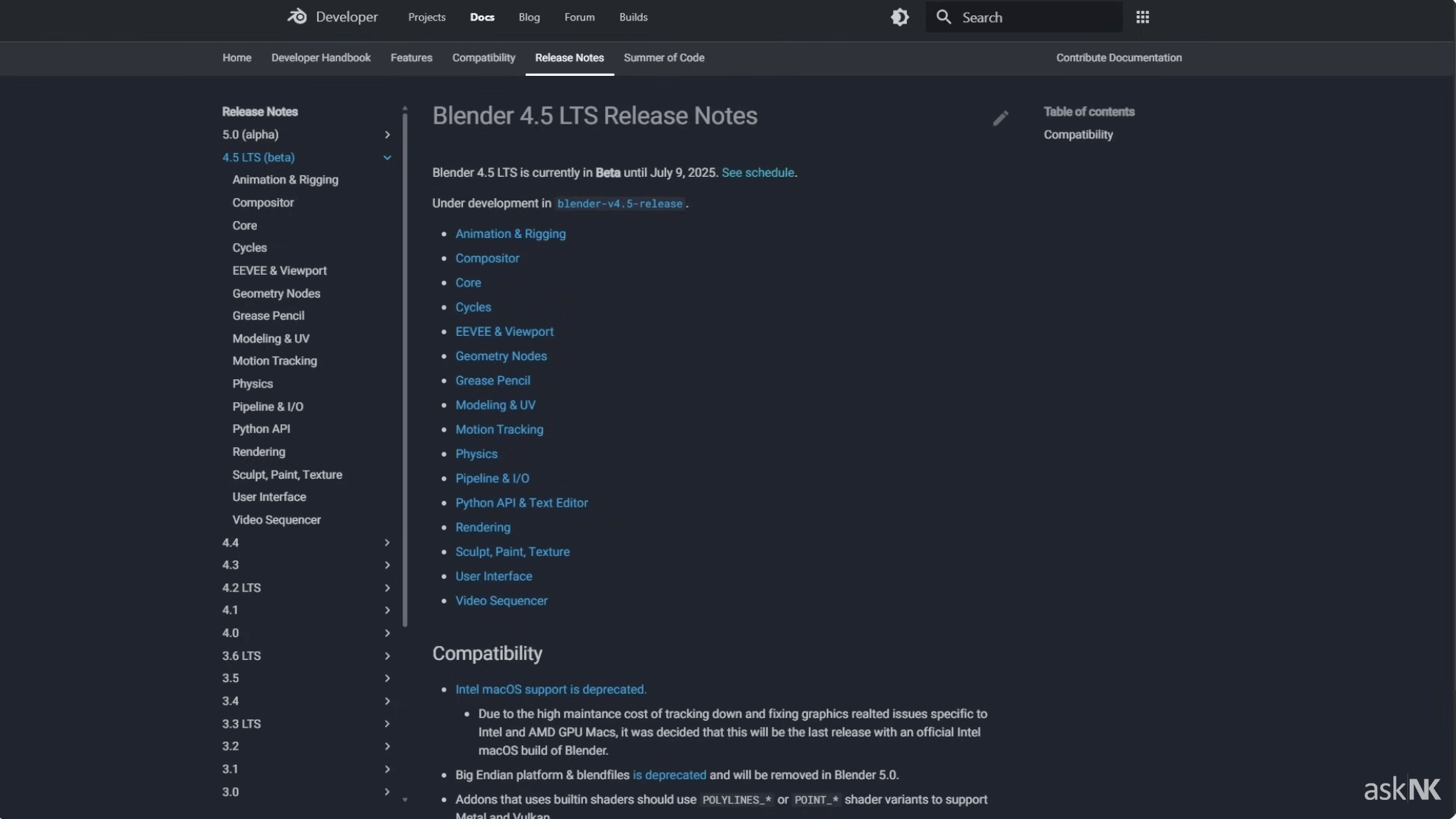
Task: Click the sidebar scroll down arrow
Action: (405, 800)
